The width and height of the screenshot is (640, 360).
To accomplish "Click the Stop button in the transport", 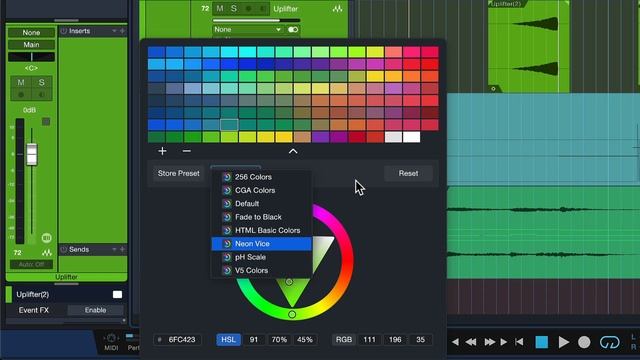I will click(x=541, y=342).
